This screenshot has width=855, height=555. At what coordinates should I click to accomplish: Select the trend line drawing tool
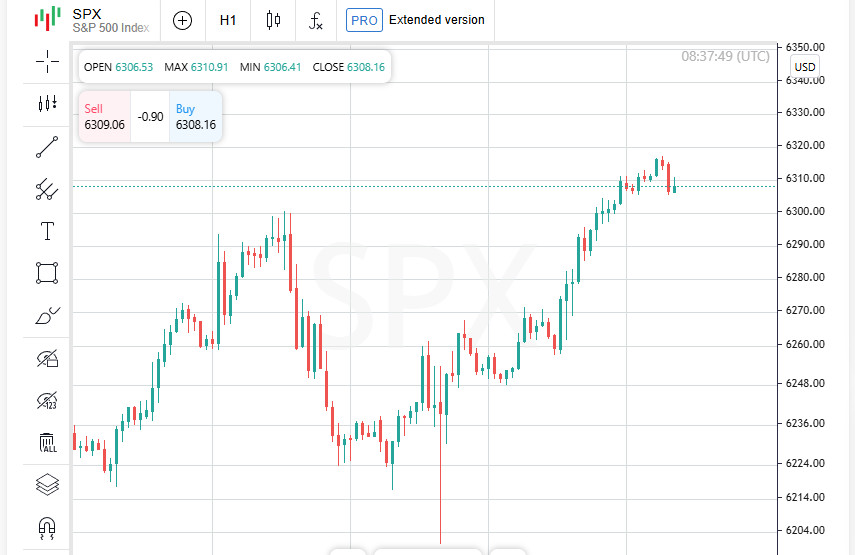click(x=47, y=147)
